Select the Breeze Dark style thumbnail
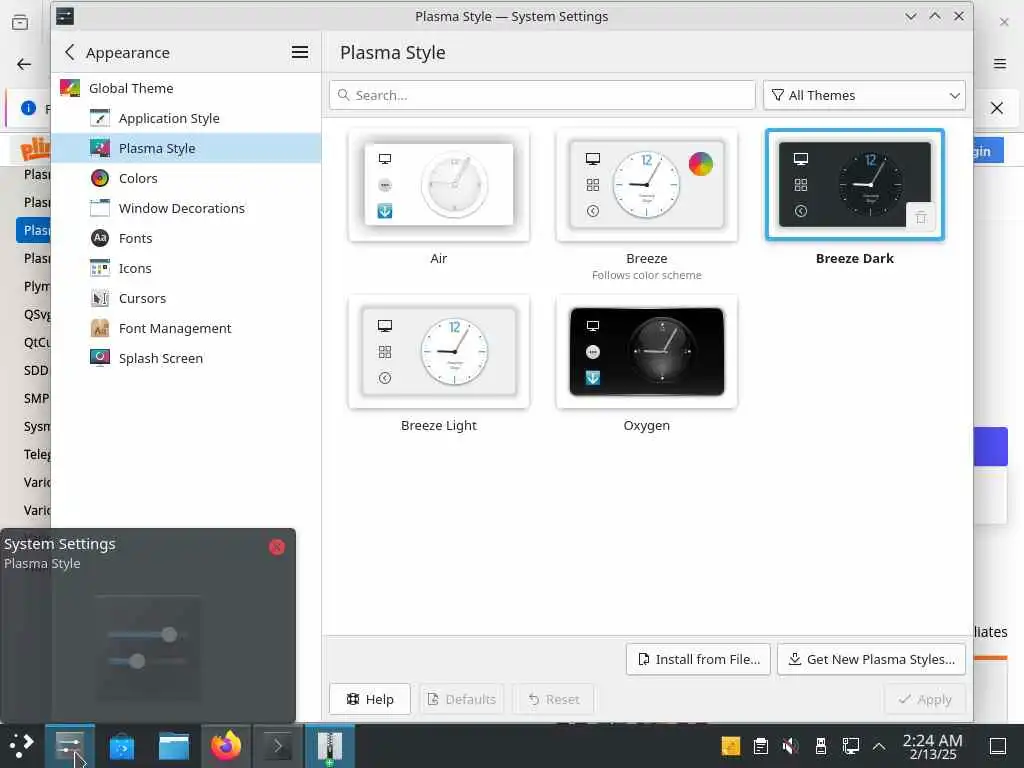 click(x=855, y=185)
